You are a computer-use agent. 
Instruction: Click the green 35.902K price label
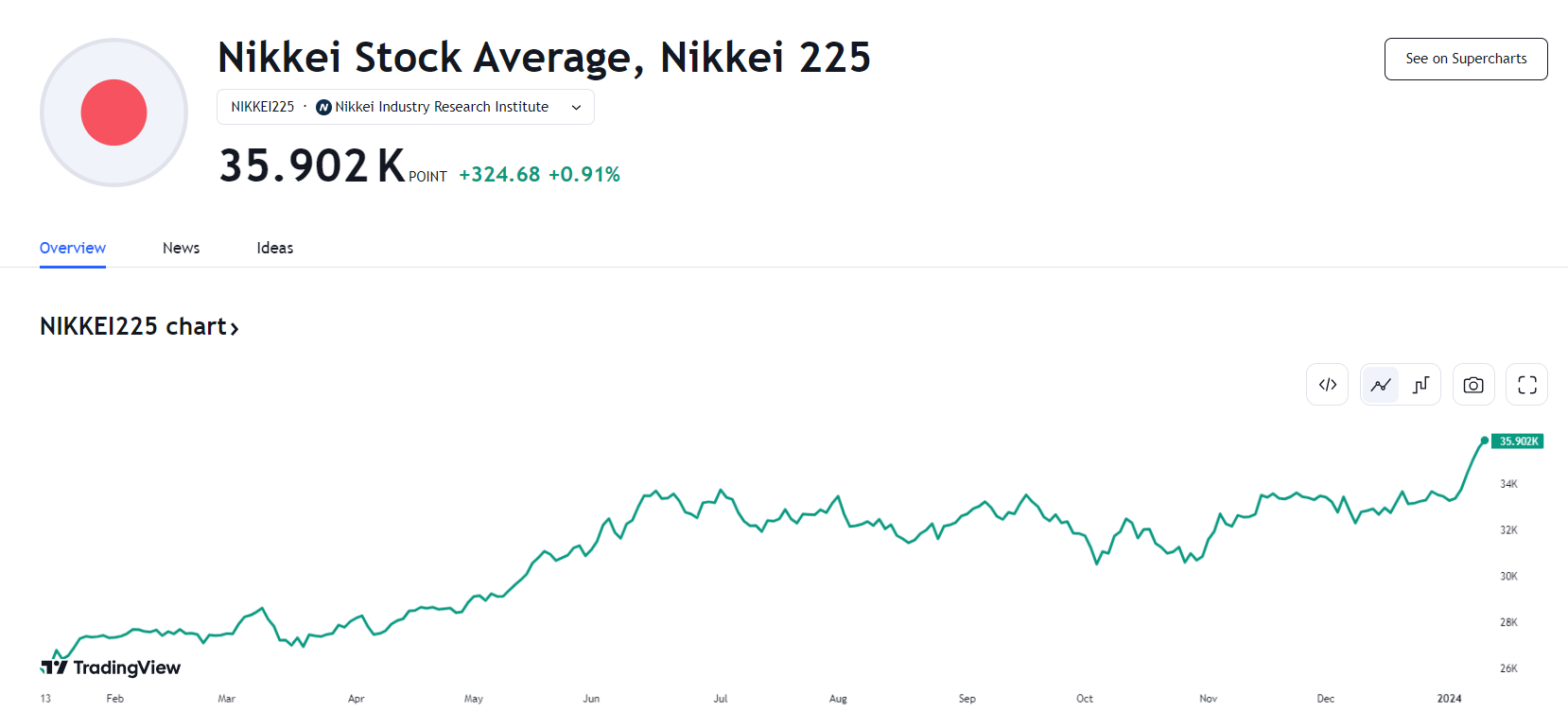coord(1518,442)
